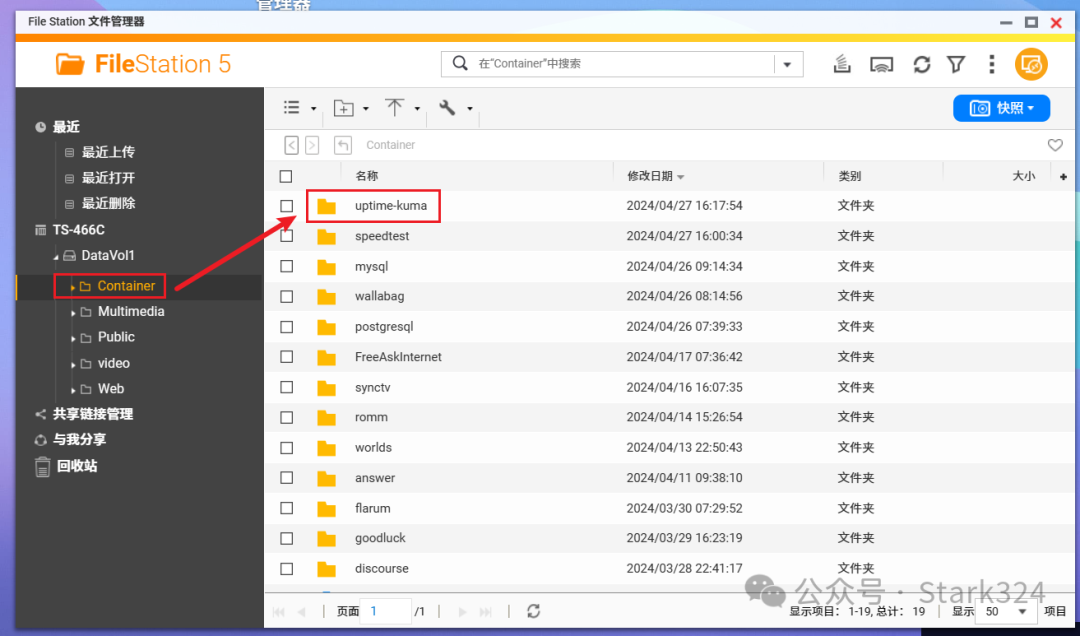Click the goodluck folder name
This screenshot has height=636, width=1080.
(x=380, y=538)
